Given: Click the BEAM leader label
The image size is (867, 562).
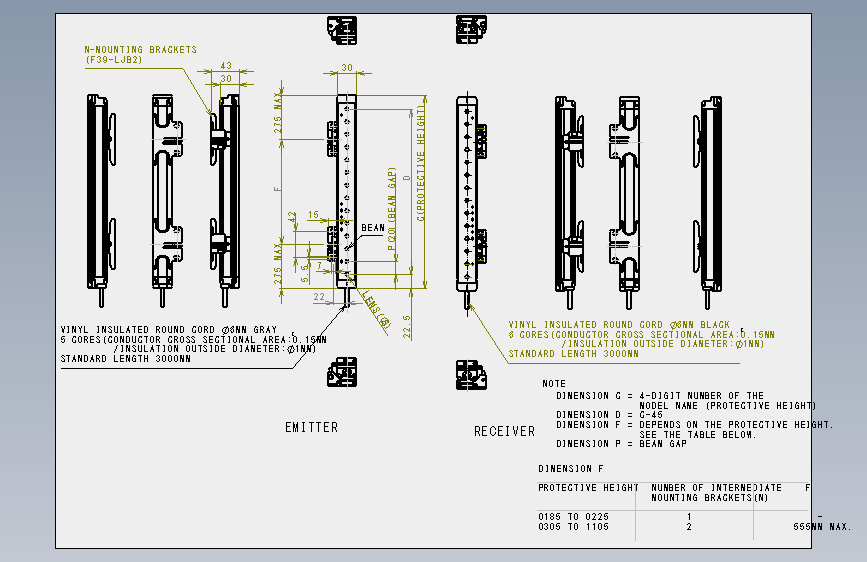Looking at the screenshot, I should (373, 228).
